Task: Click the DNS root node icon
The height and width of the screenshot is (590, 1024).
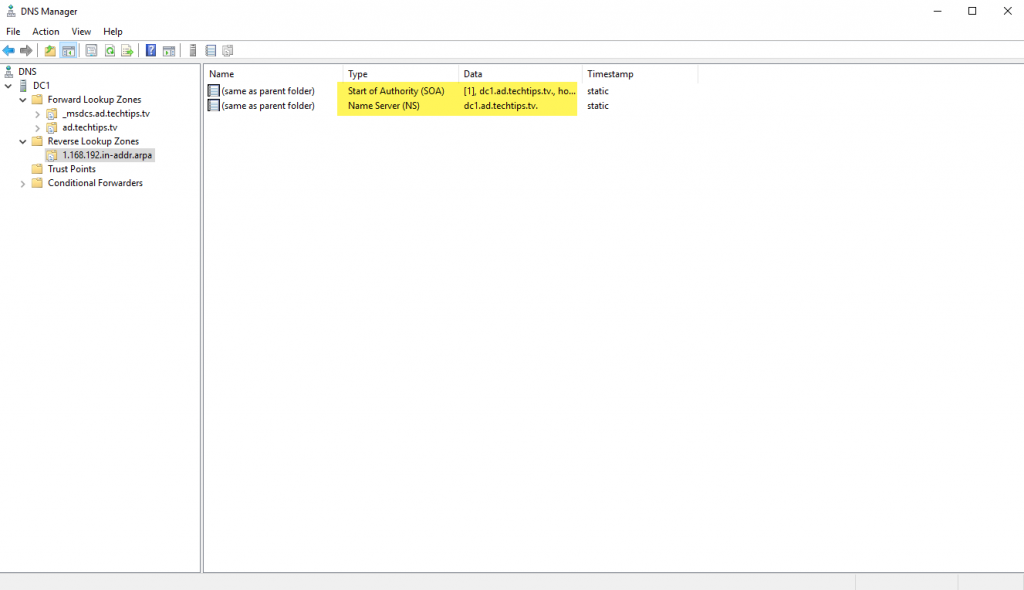Action: tap(8, 71)
